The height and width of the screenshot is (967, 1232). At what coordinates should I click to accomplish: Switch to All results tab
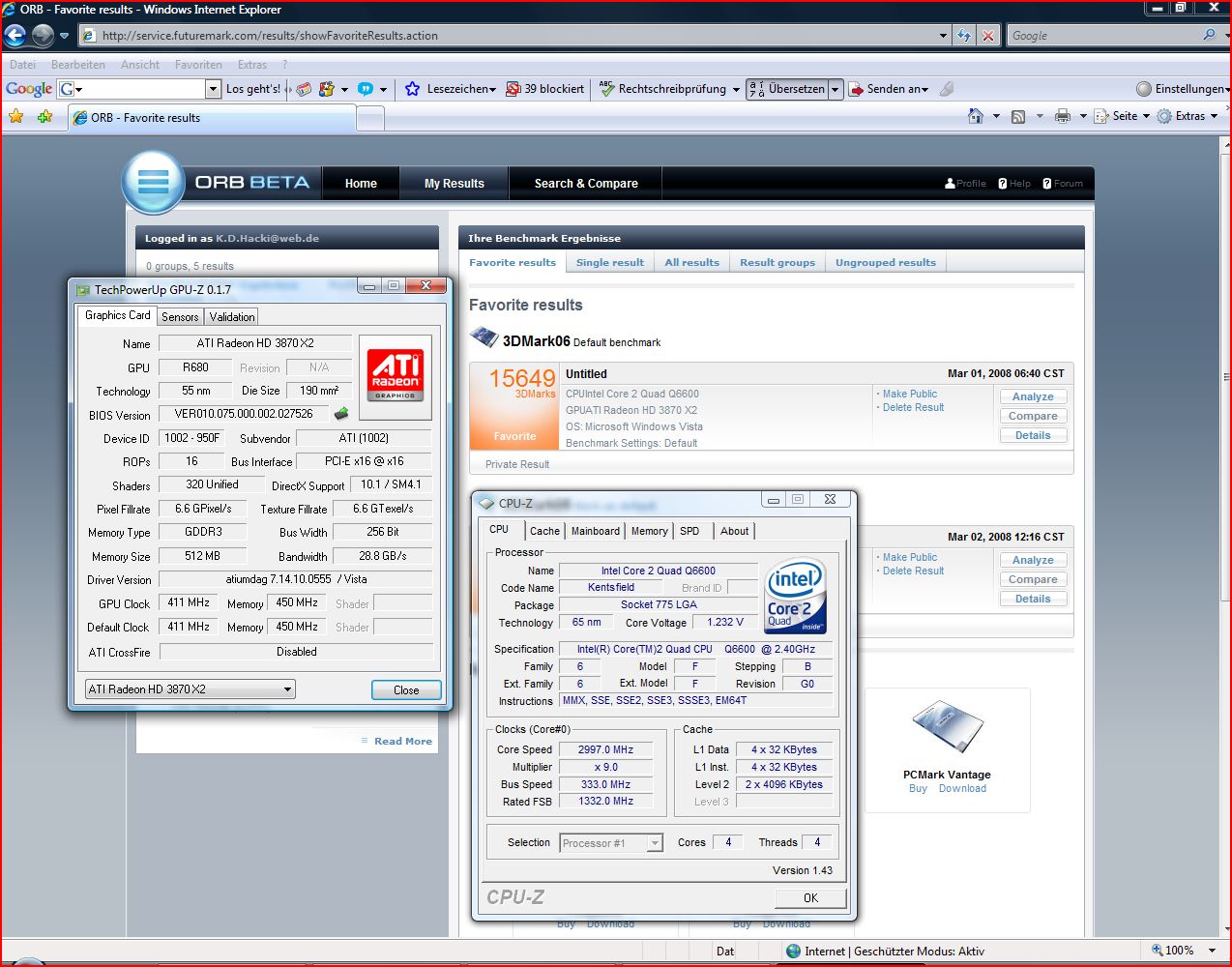(x=692, y=262)
